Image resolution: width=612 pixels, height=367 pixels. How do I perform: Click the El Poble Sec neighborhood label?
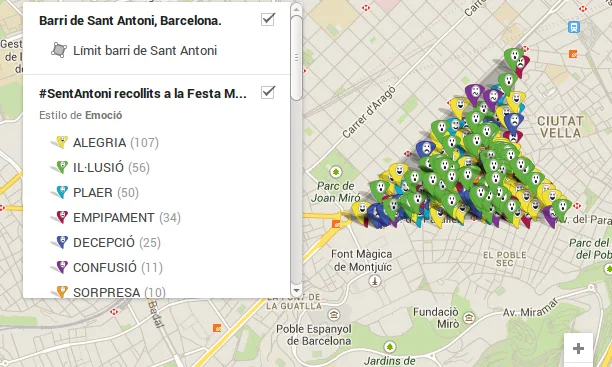pyautogui.click(x=505, y=259)
